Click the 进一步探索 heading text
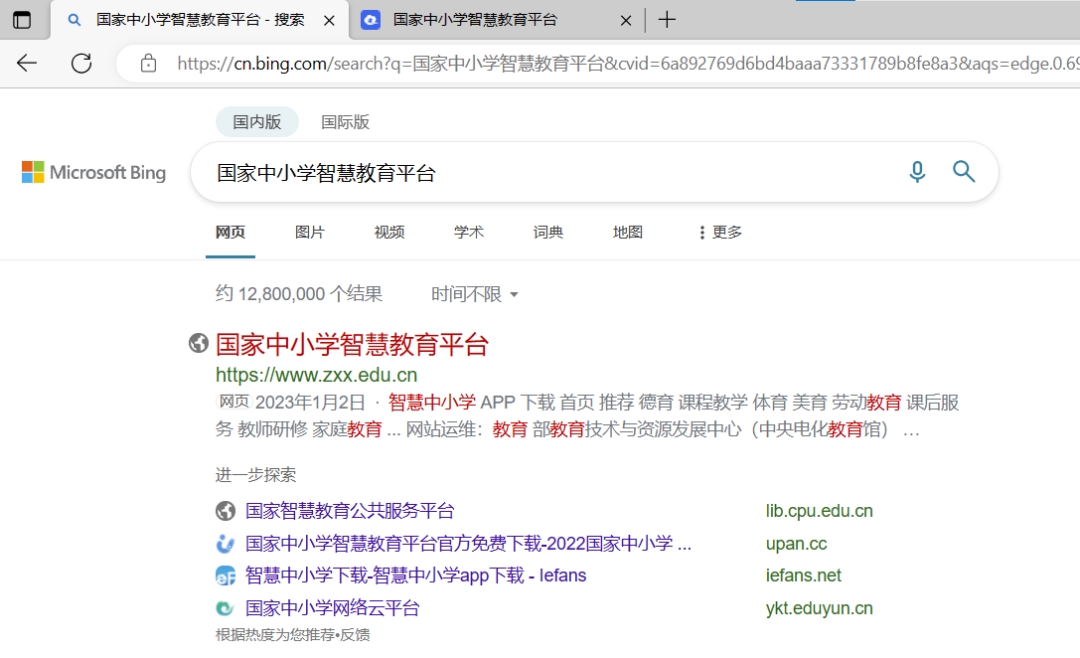Image resolution: width=1080 pixels, height=658 pixels. (256, 475)
